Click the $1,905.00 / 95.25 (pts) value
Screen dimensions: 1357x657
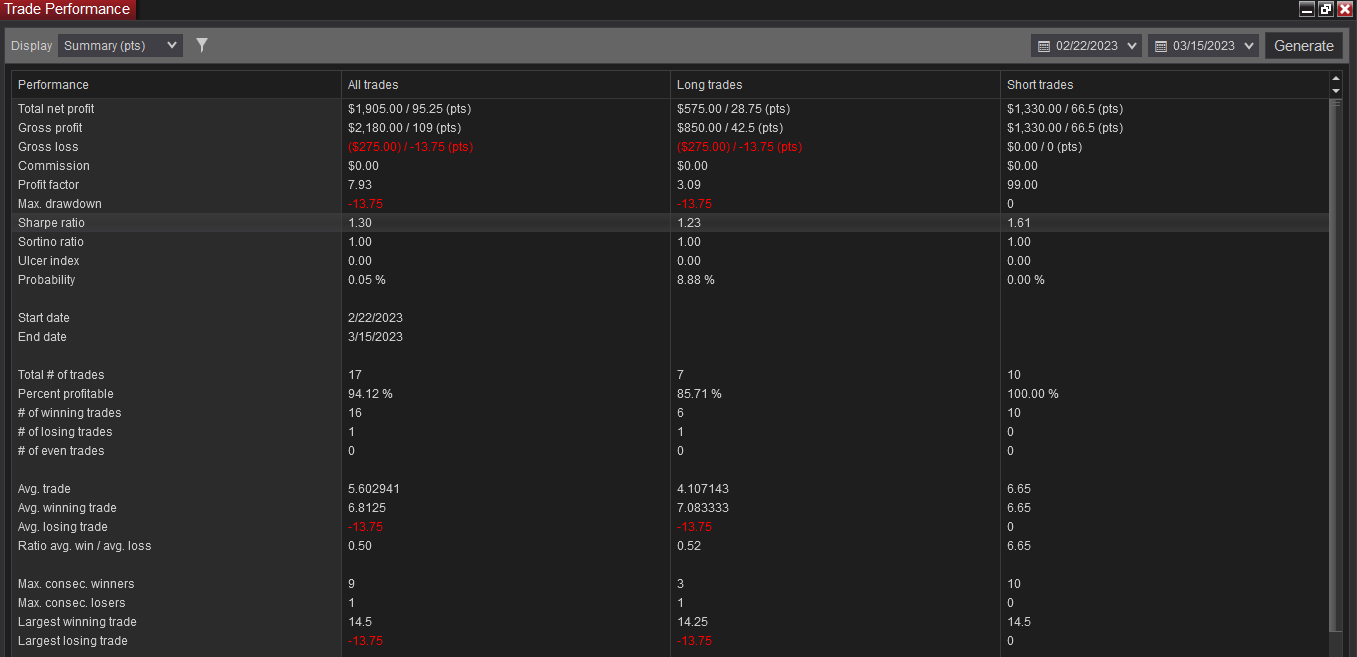(410, 109)
